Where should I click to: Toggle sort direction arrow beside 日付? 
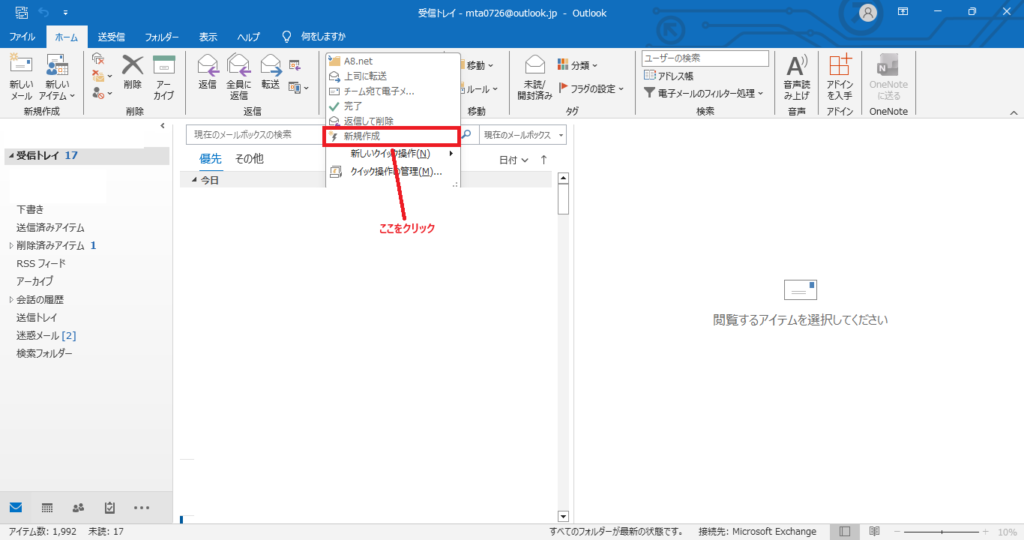point(544,160)
